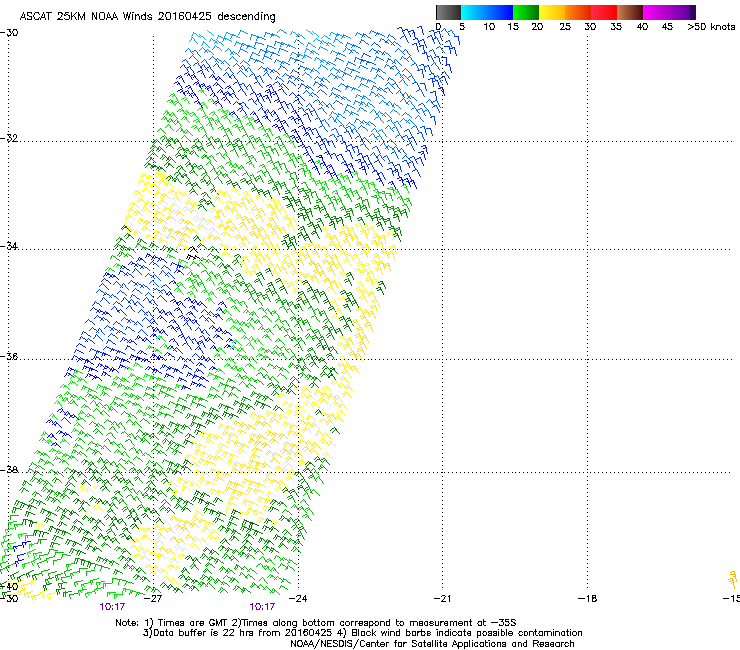
Task: Click the orange wind barbs near -15 longitude
Action: (x=733, y=580)
